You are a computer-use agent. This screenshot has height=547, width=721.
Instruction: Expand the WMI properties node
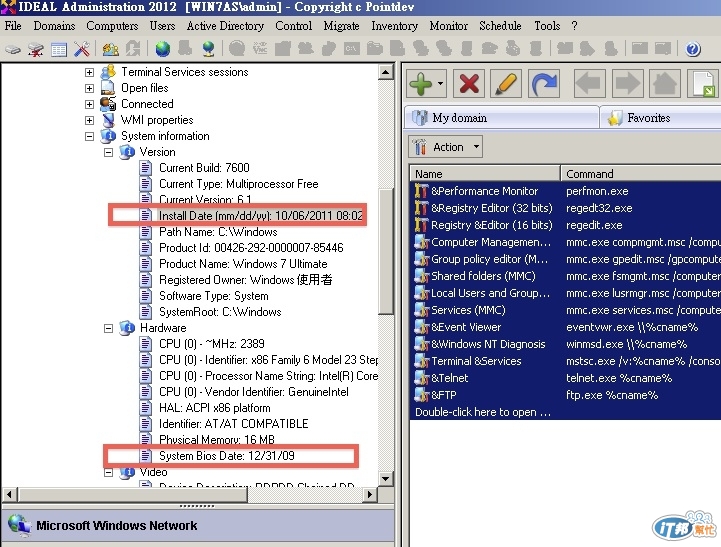[89, 120]
